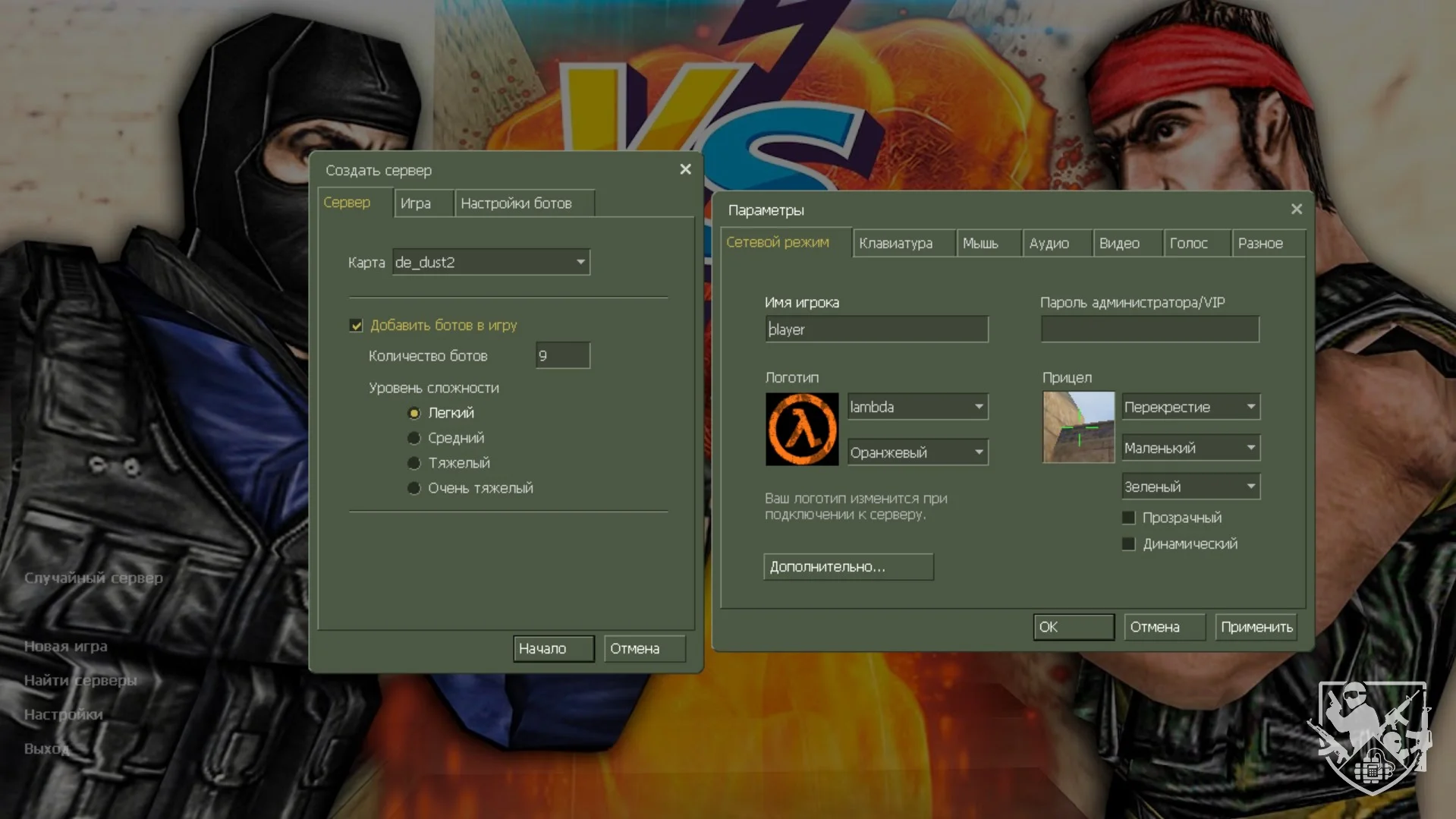Close the Создать сервер dialog
The width and height of the screenshot is (1456, 819).
(x=685, y=169)
